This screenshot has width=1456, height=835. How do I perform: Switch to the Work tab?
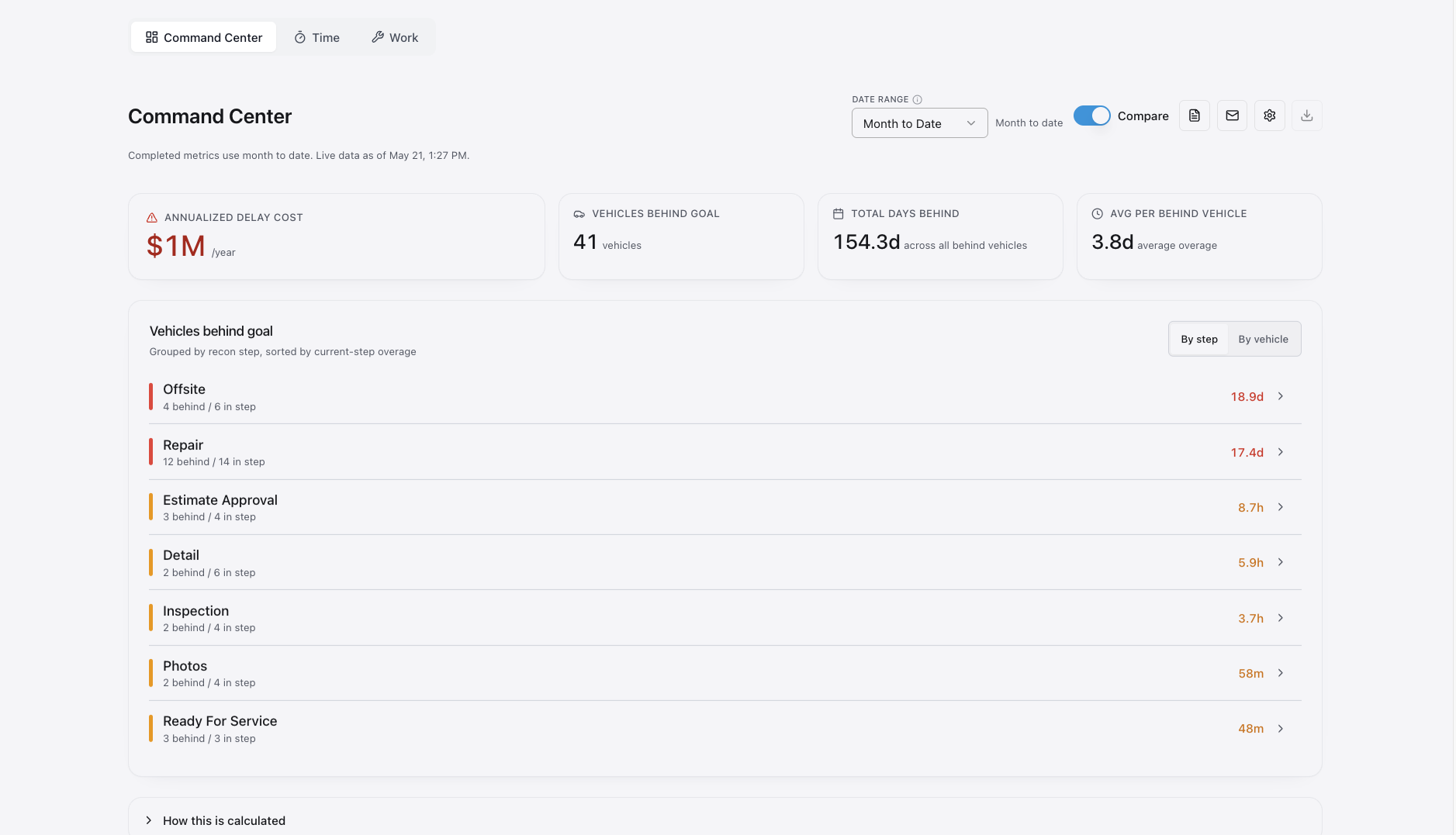click(395, 37)
